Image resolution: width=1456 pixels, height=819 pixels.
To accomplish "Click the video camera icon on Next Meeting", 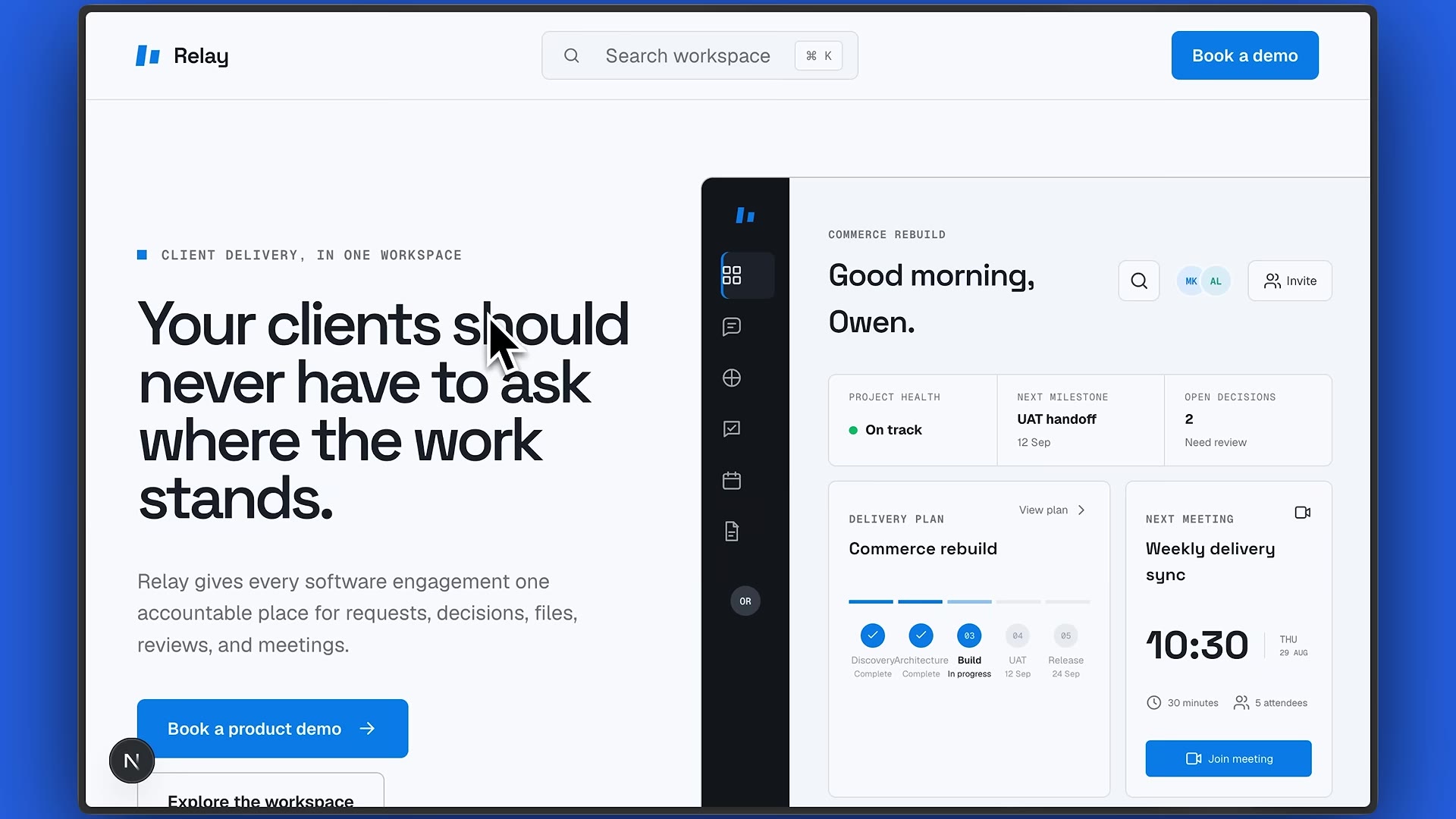I will [1303, 513].
